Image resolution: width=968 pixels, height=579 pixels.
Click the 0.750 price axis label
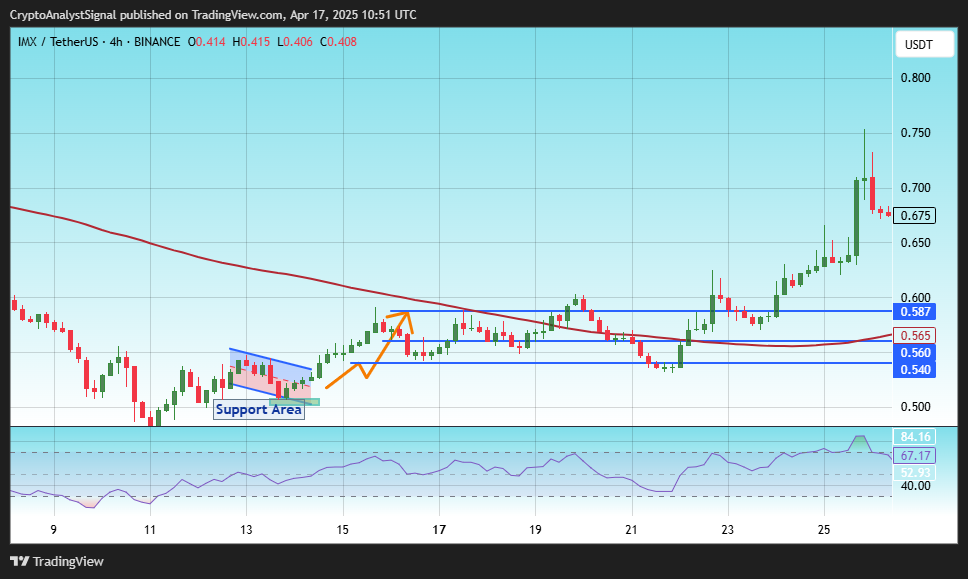point(916,133)
